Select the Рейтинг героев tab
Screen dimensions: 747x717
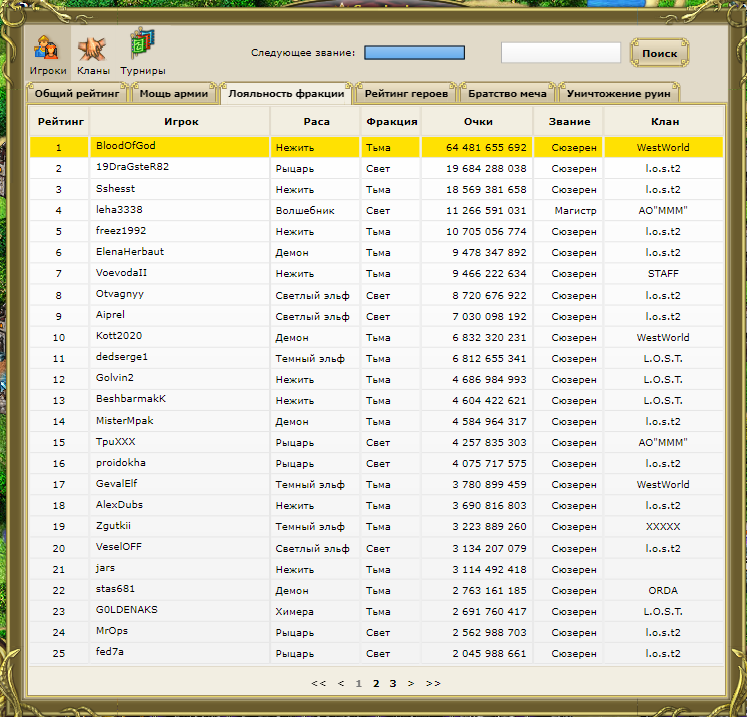click(x=406, y=93)
